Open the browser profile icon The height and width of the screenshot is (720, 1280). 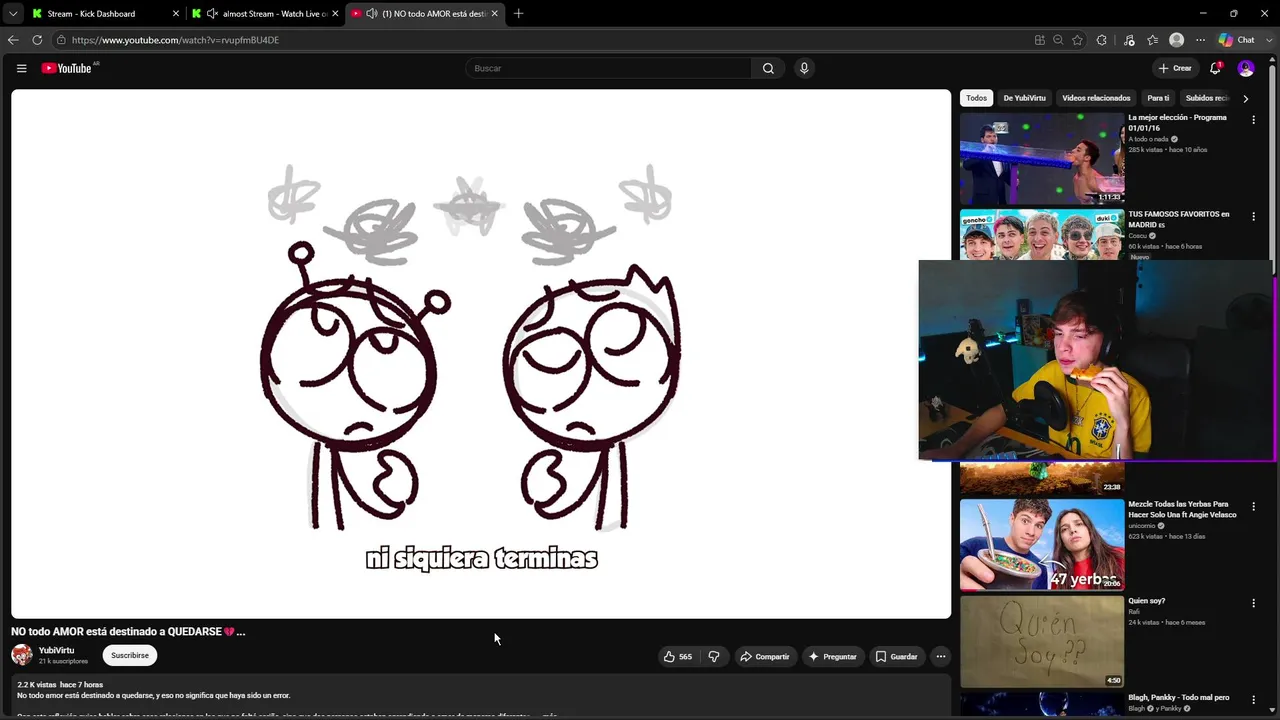pos(1177,40)
